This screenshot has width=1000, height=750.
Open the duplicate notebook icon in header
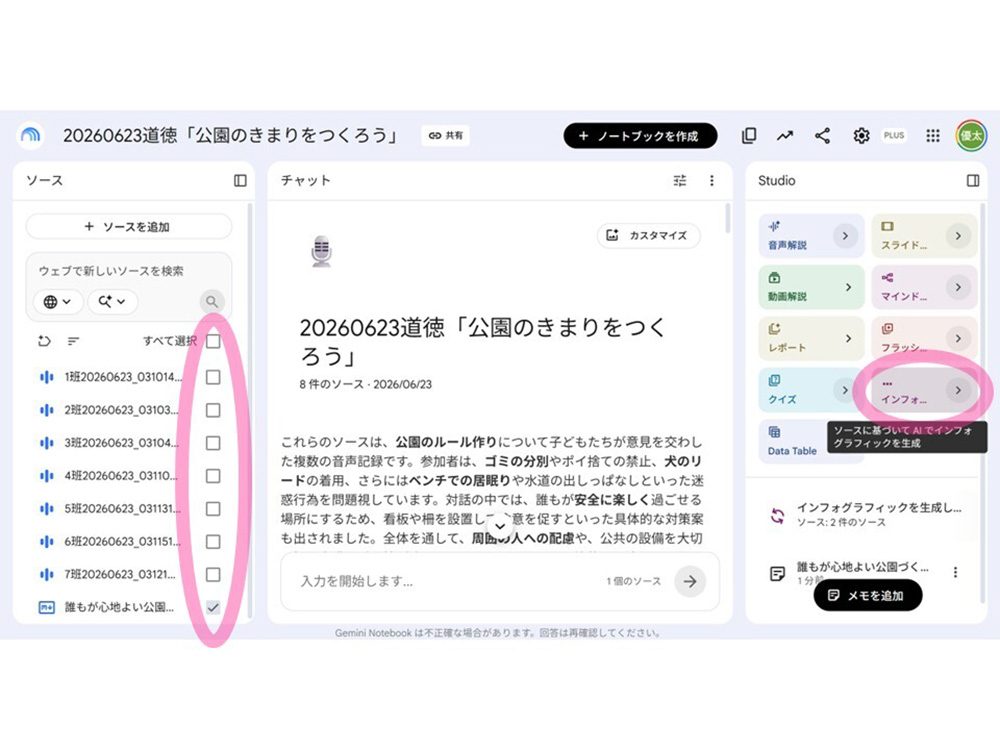point(749,135)
